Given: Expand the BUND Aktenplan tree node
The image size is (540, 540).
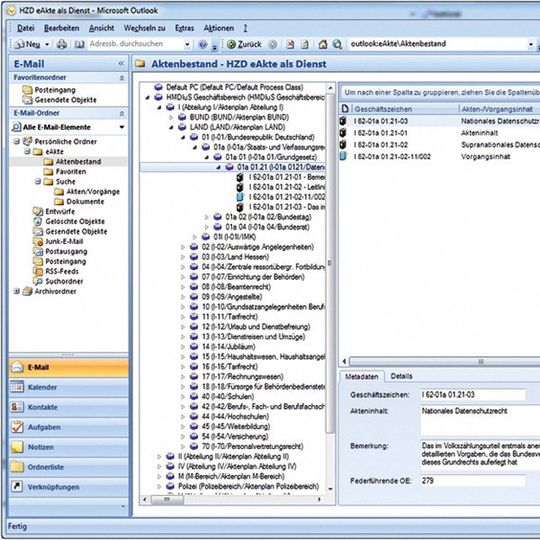Looking at the screenshot, I should click(x=171, y=117).
